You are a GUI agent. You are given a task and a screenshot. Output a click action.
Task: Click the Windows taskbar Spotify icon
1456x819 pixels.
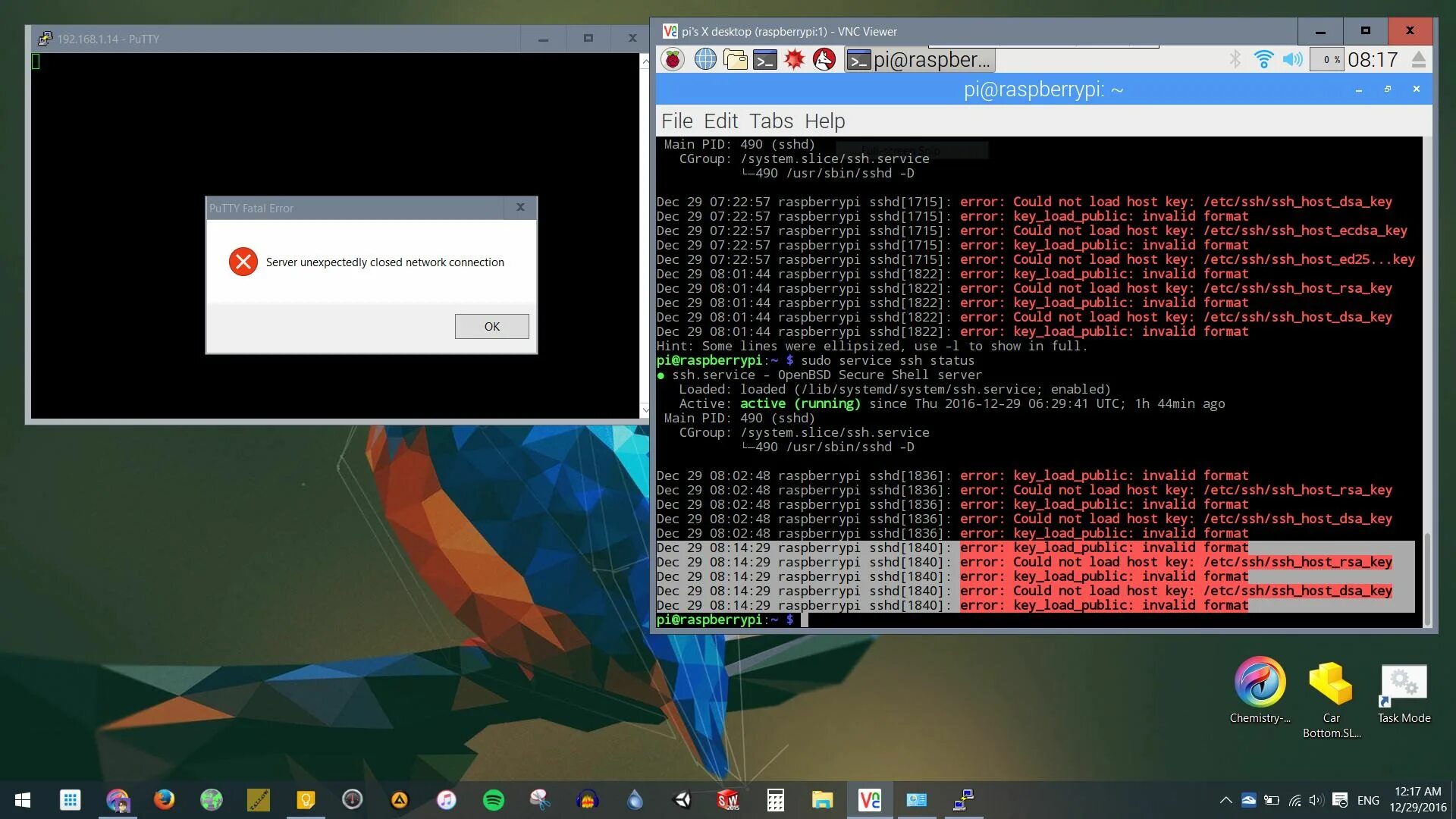[x=493, y=800]
